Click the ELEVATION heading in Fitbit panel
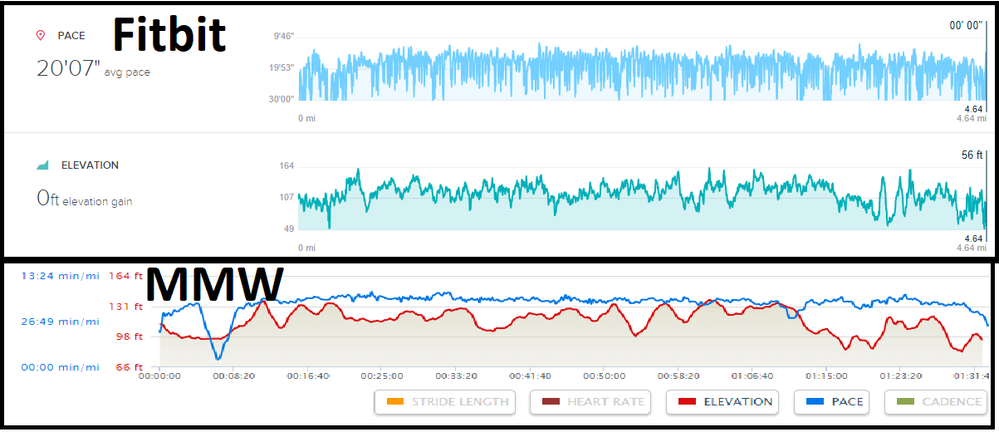The width and height of the screenshot is (999, 433). (90, 166)
